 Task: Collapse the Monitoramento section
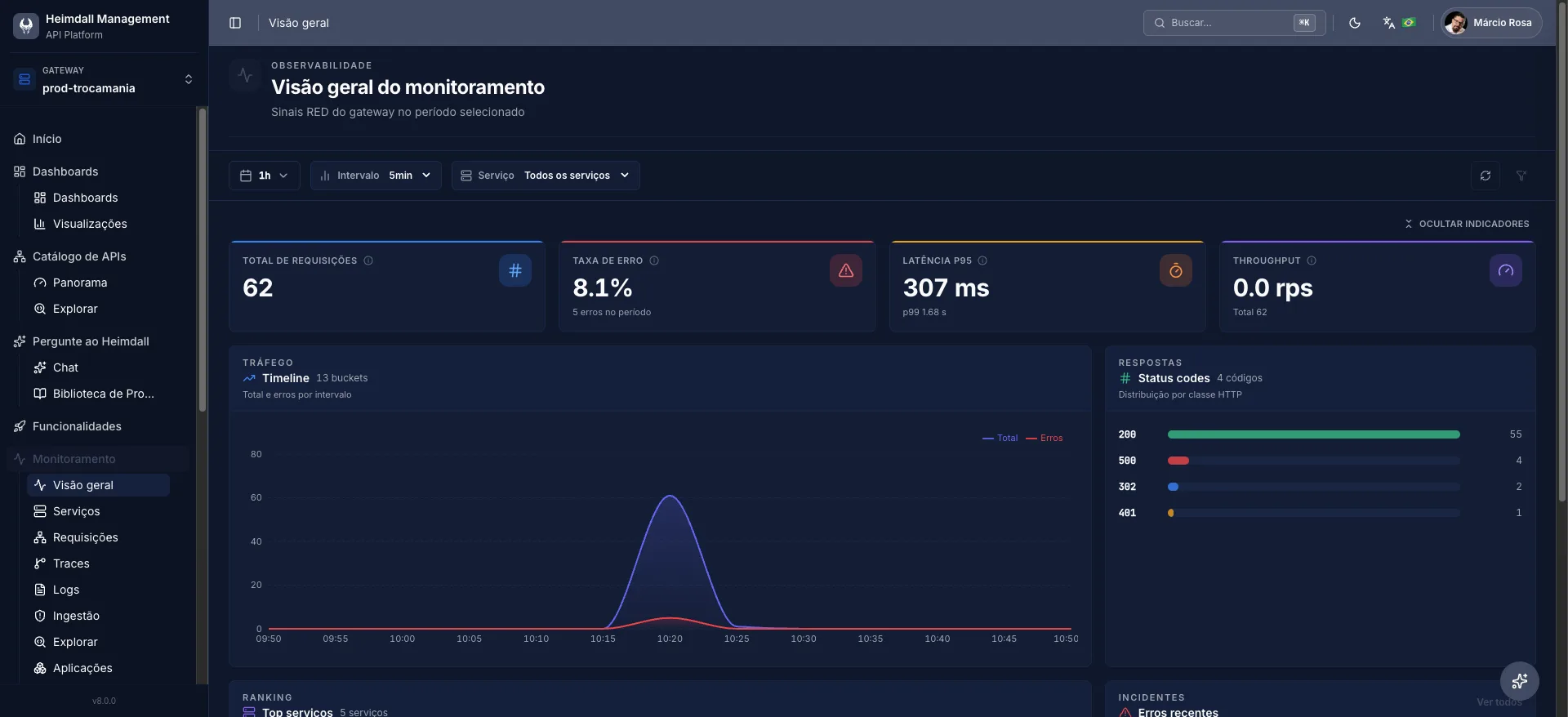point(98,459)
